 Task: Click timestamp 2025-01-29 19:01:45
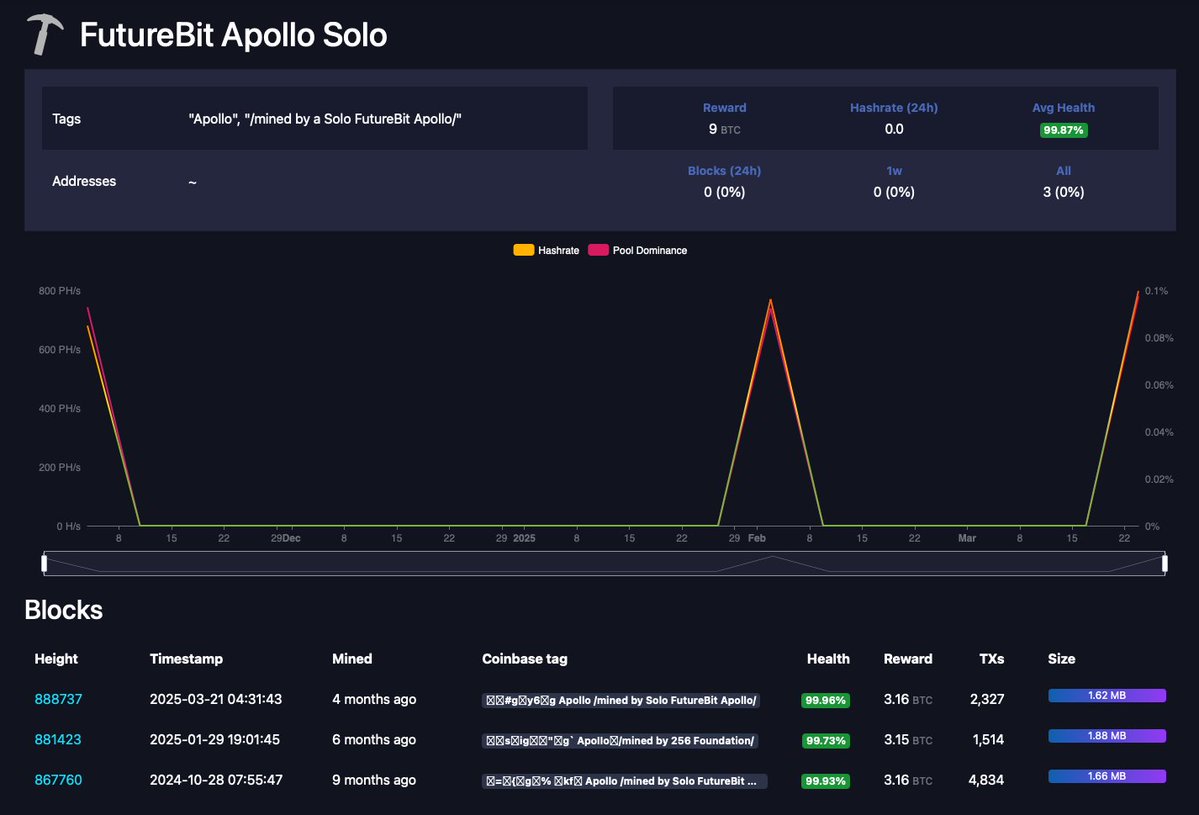[215, 739]
